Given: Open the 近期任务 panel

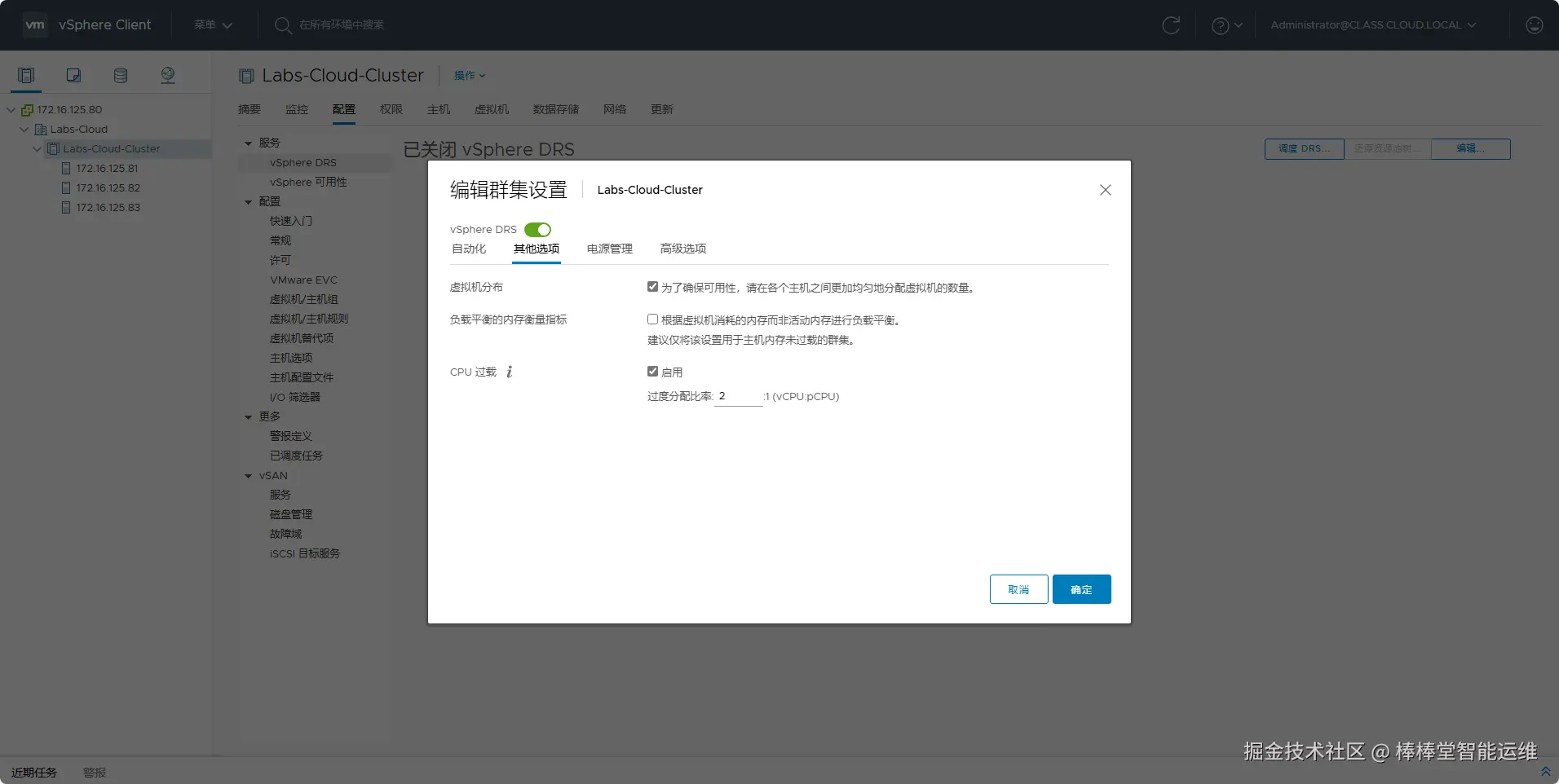Looking at the screenshot, I should pos(34,773).
